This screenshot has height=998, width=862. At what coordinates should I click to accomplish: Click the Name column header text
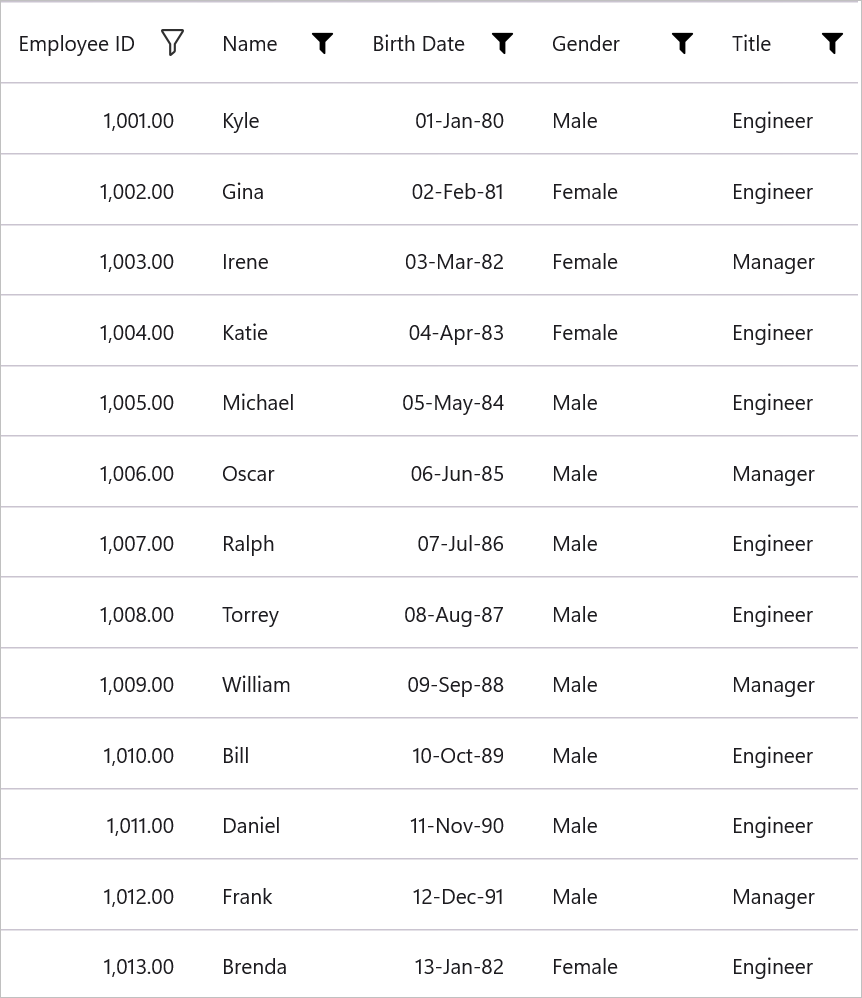(x=250, y=44)
